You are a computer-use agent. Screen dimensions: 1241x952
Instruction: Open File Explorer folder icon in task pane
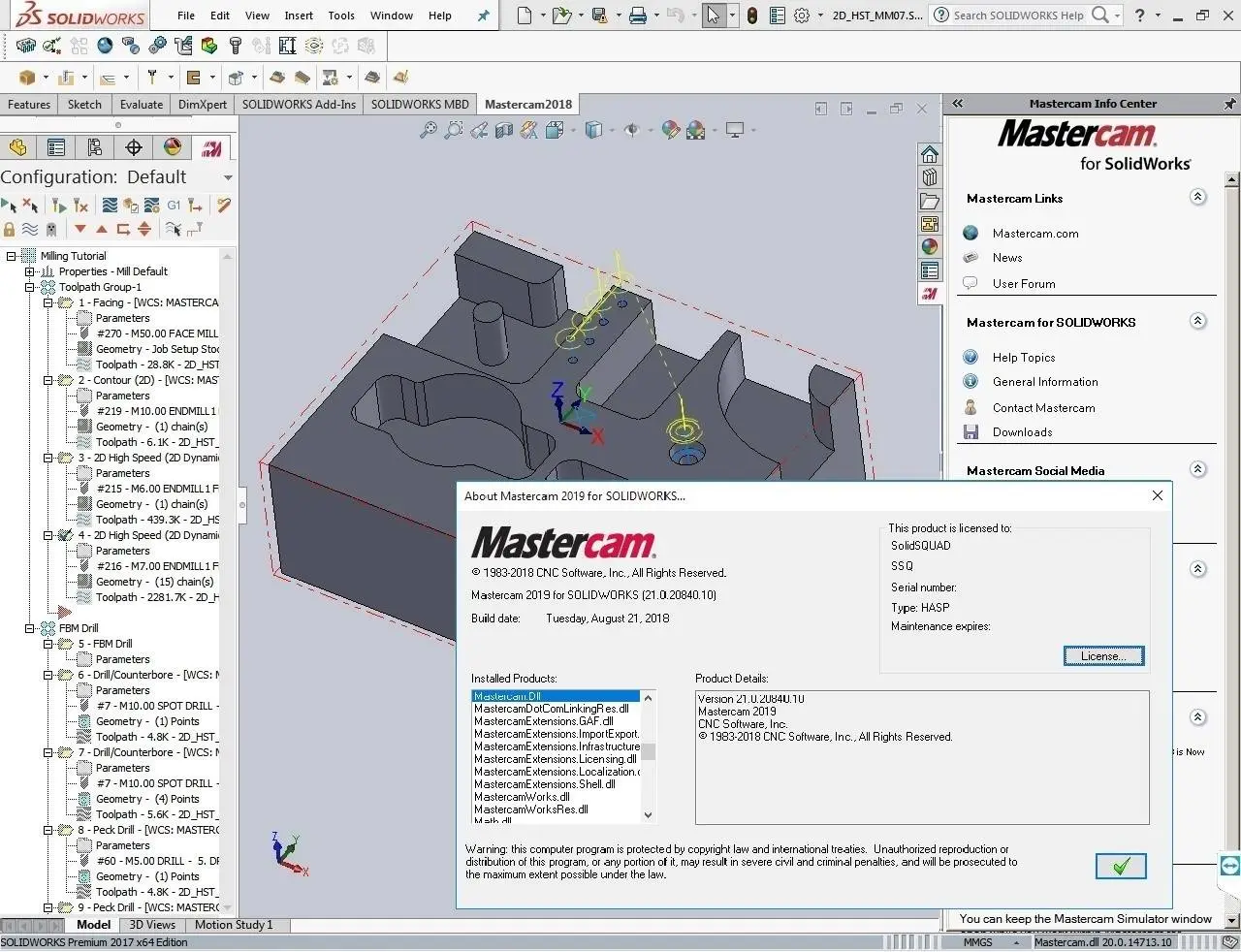click(930, 202)
